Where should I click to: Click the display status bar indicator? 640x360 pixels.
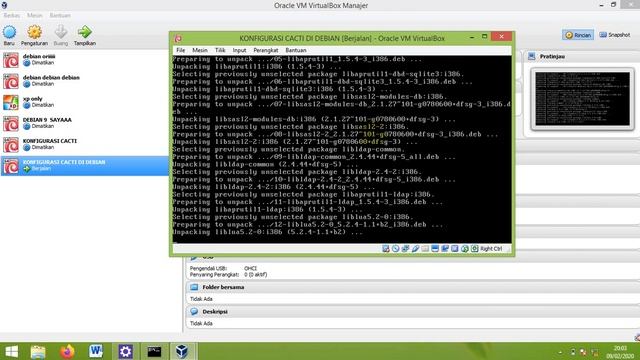click(435, 249)
